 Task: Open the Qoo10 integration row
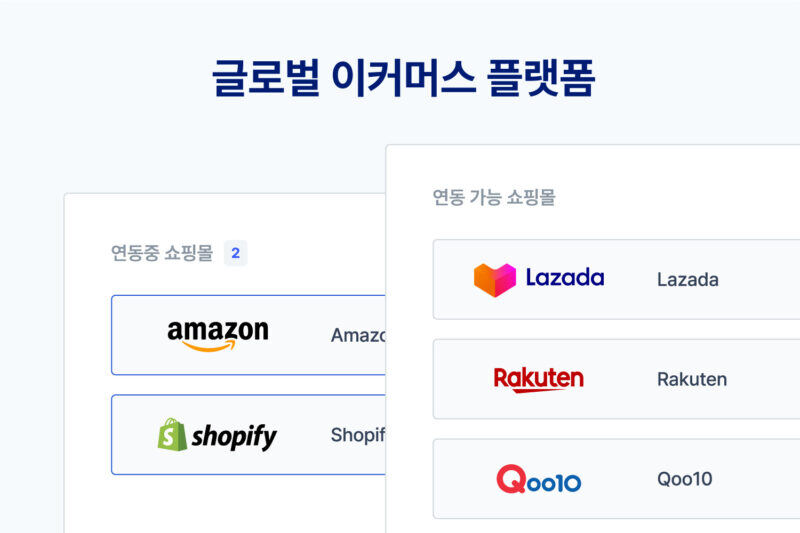pos(616,479)
